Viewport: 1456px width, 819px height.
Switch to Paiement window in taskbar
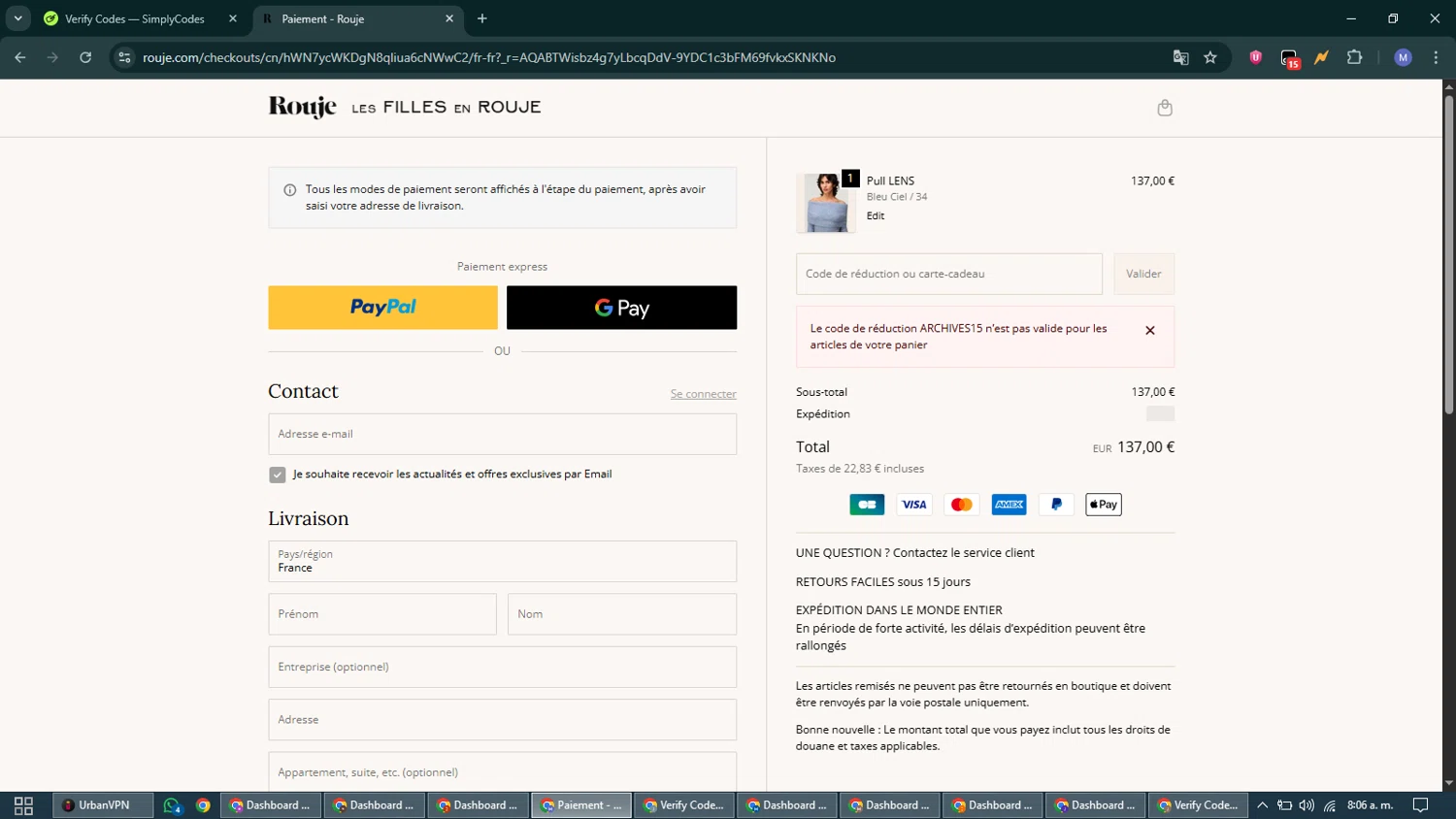581,805
